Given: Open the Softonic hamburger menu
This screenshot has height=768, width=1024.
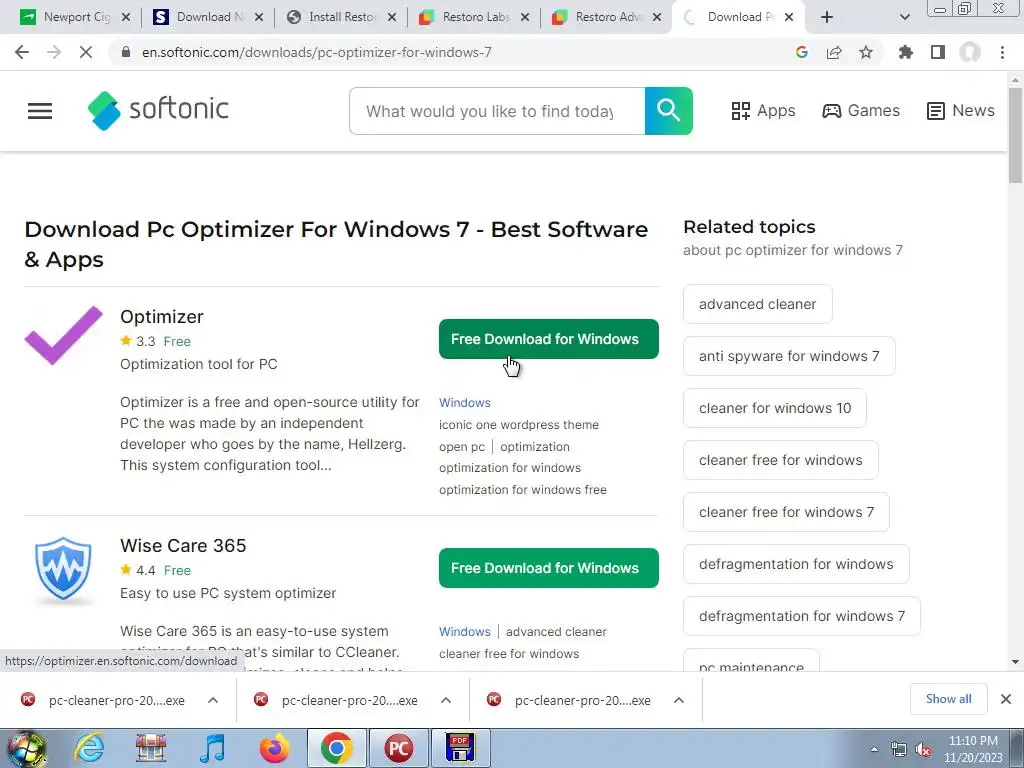Looking at the screenshot, I should (39, 111).
